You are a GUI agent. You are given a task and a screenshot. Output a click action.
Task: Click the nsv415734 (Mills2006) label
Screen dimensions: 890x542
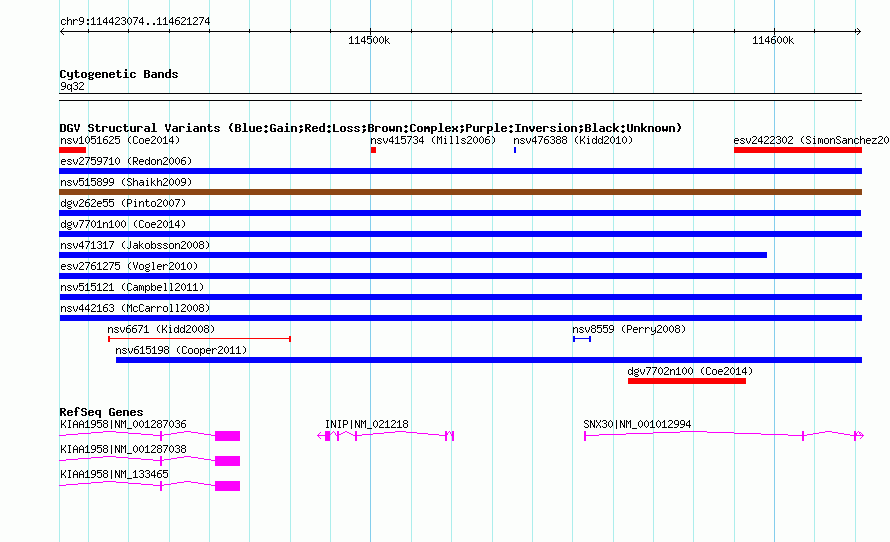click(433, 140)
